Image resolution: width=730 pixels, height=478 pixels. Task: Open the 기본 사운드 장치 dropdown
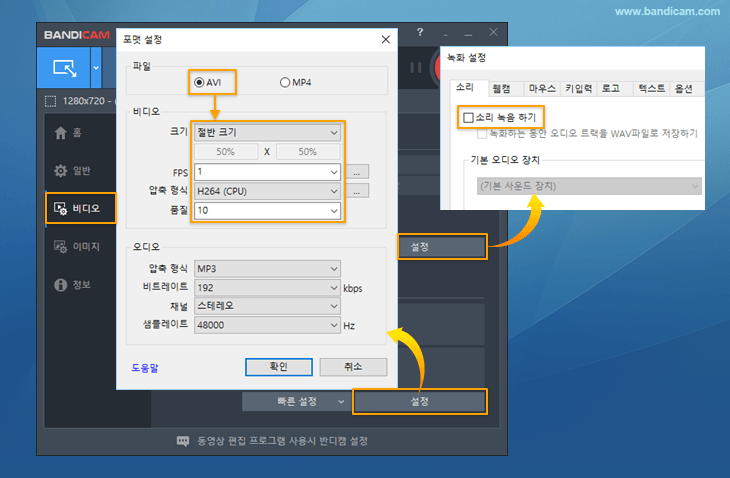pyautogui.click(x=589, y=186)
